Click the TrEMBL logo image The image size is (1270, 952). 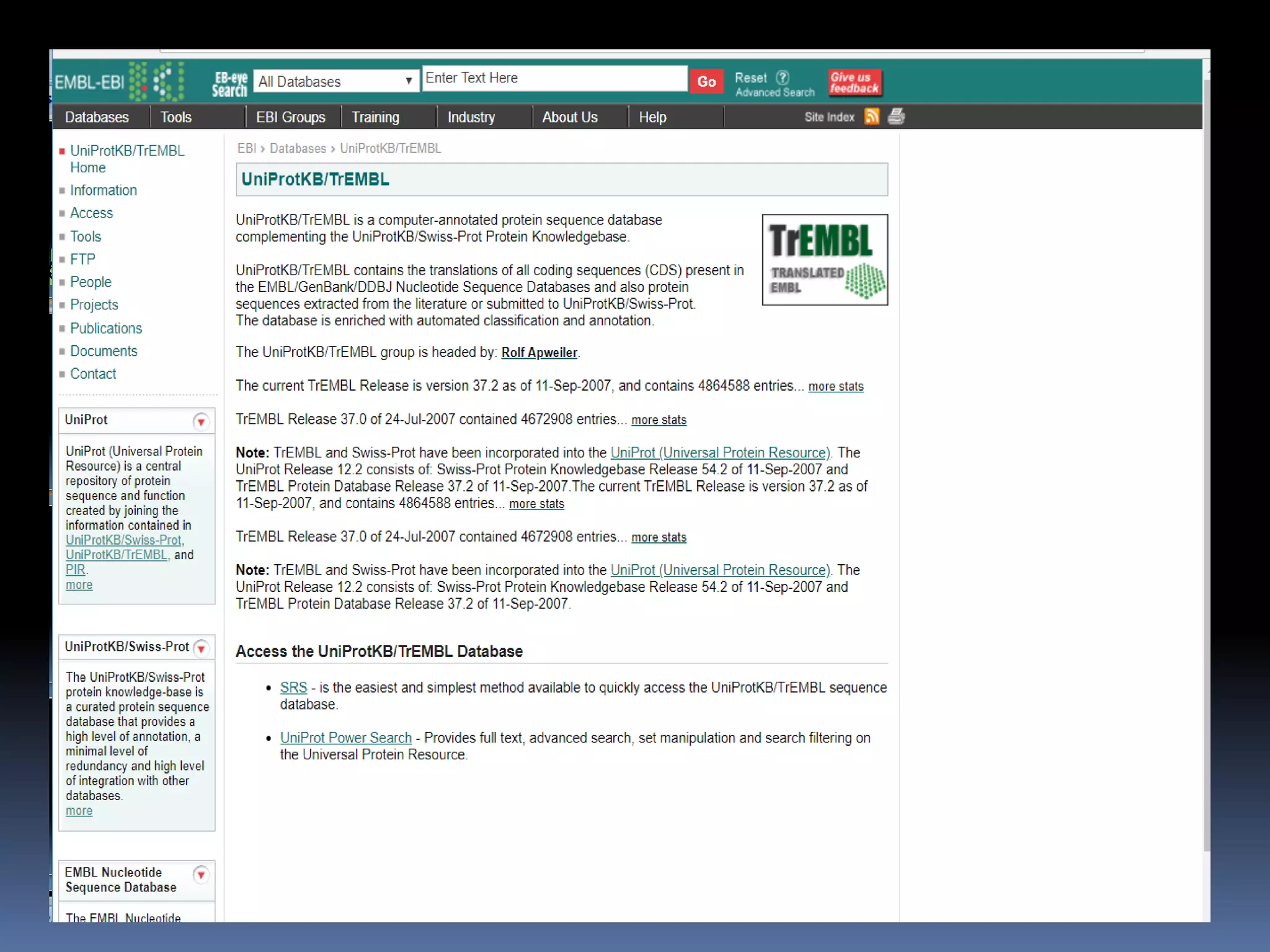[x=825, y=260]
